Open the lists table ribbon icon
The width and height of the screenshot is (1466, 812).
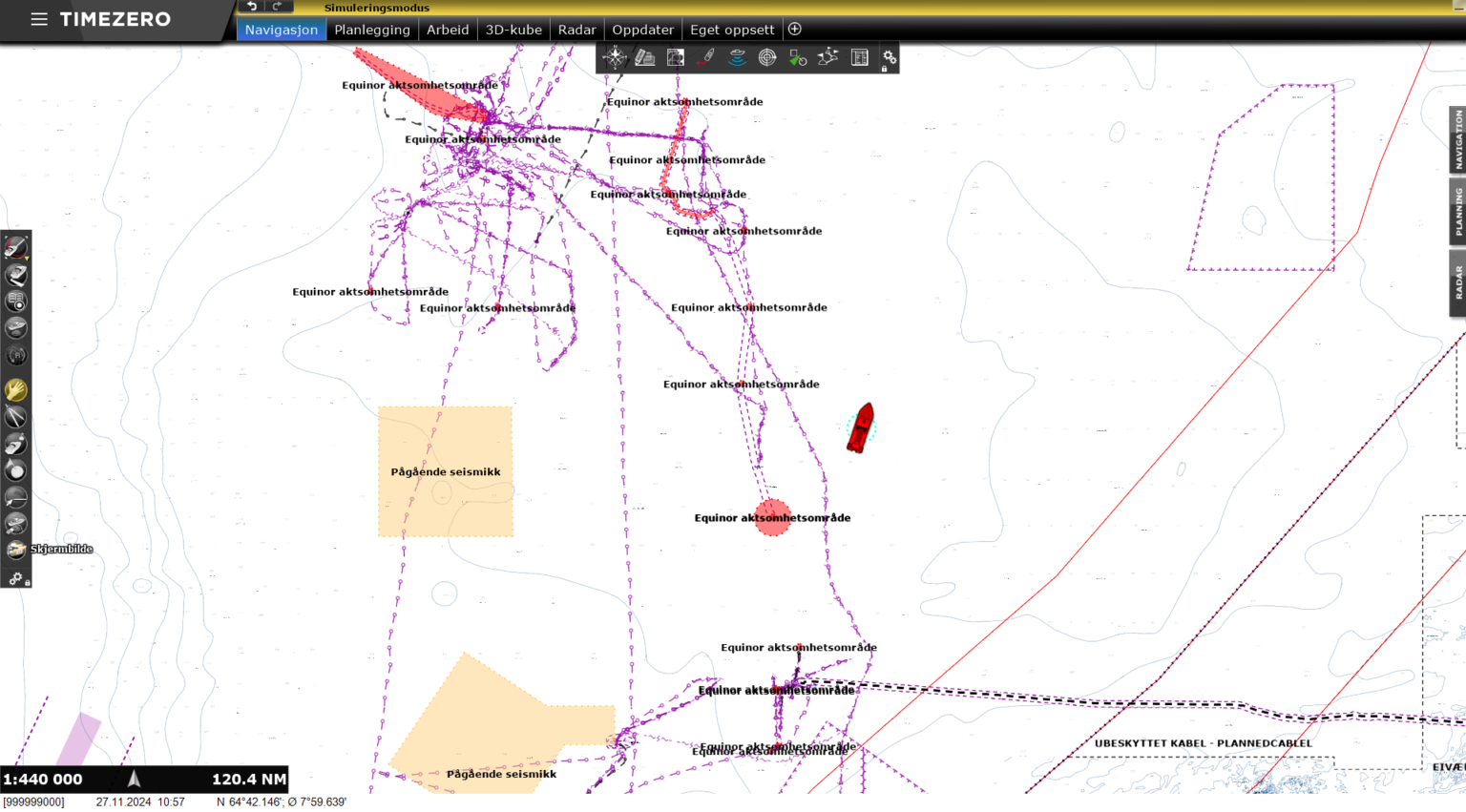point(860,57)
